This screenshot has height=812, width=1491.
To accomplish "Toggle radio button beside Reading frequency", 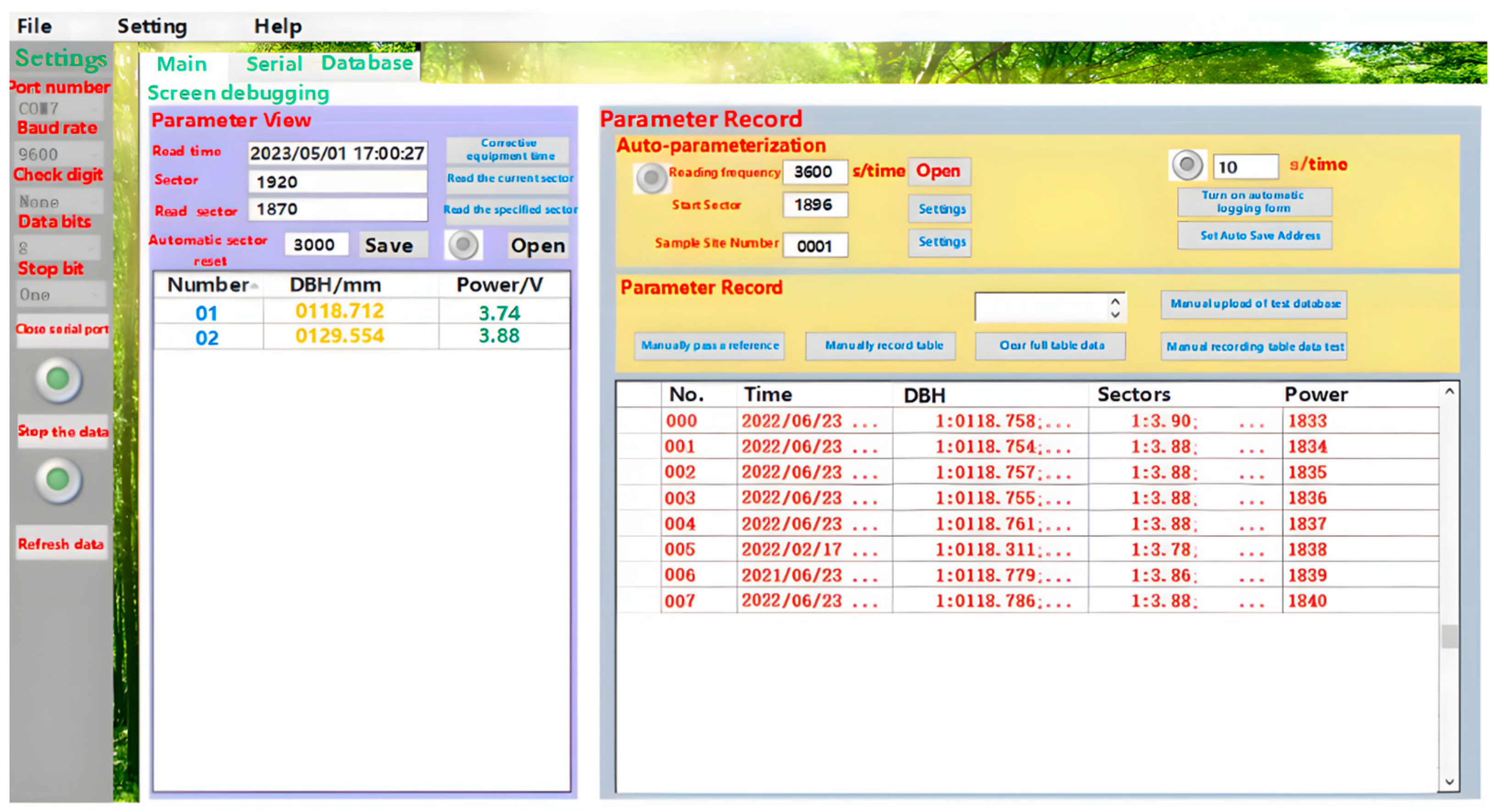I will pos(652,177).
